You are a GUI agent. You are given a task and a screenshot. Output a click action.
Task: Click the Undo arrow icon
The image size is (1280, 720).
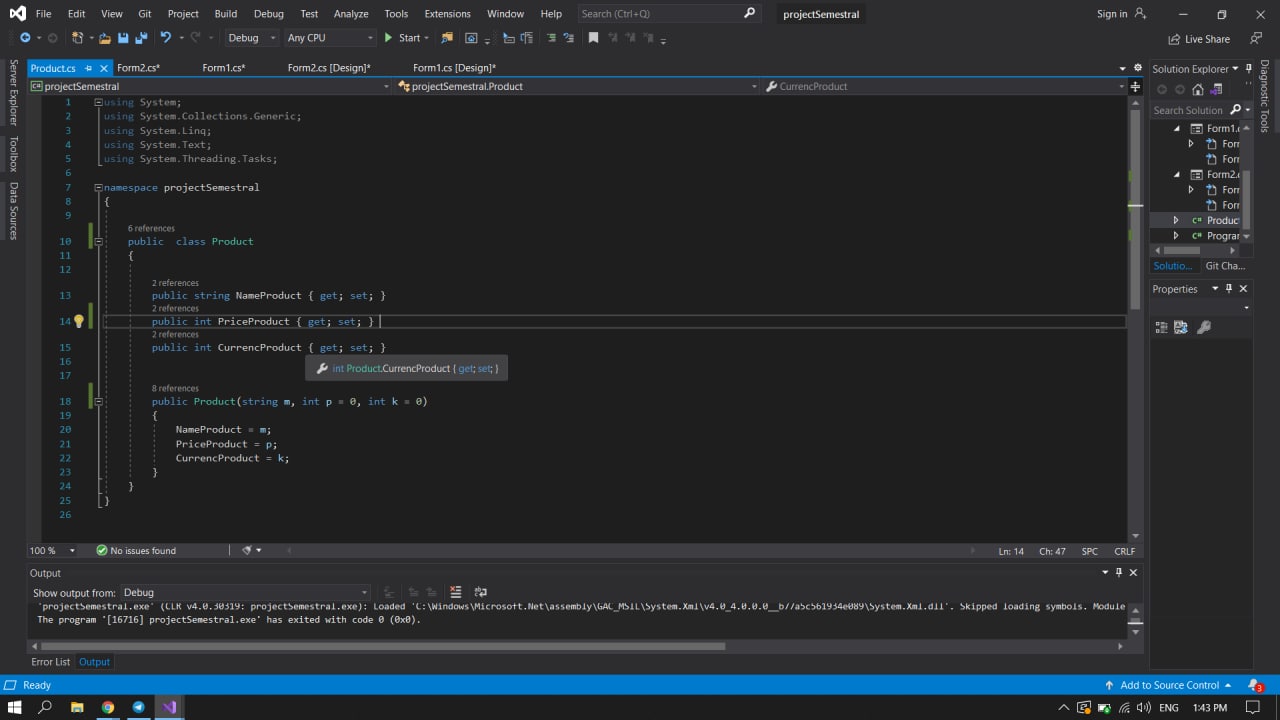click(165, 38)
